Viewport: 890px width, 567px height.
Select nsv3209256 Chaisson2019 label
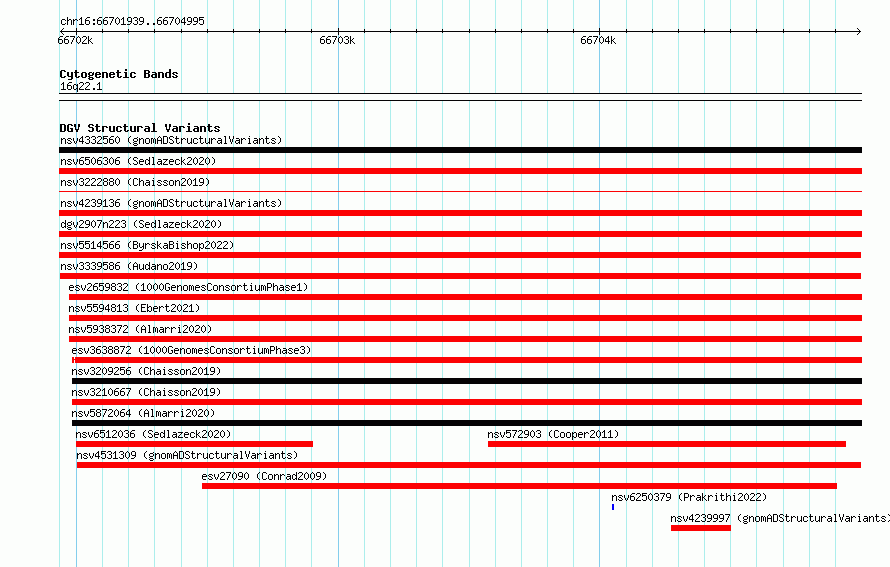click(x=146, y=371)
